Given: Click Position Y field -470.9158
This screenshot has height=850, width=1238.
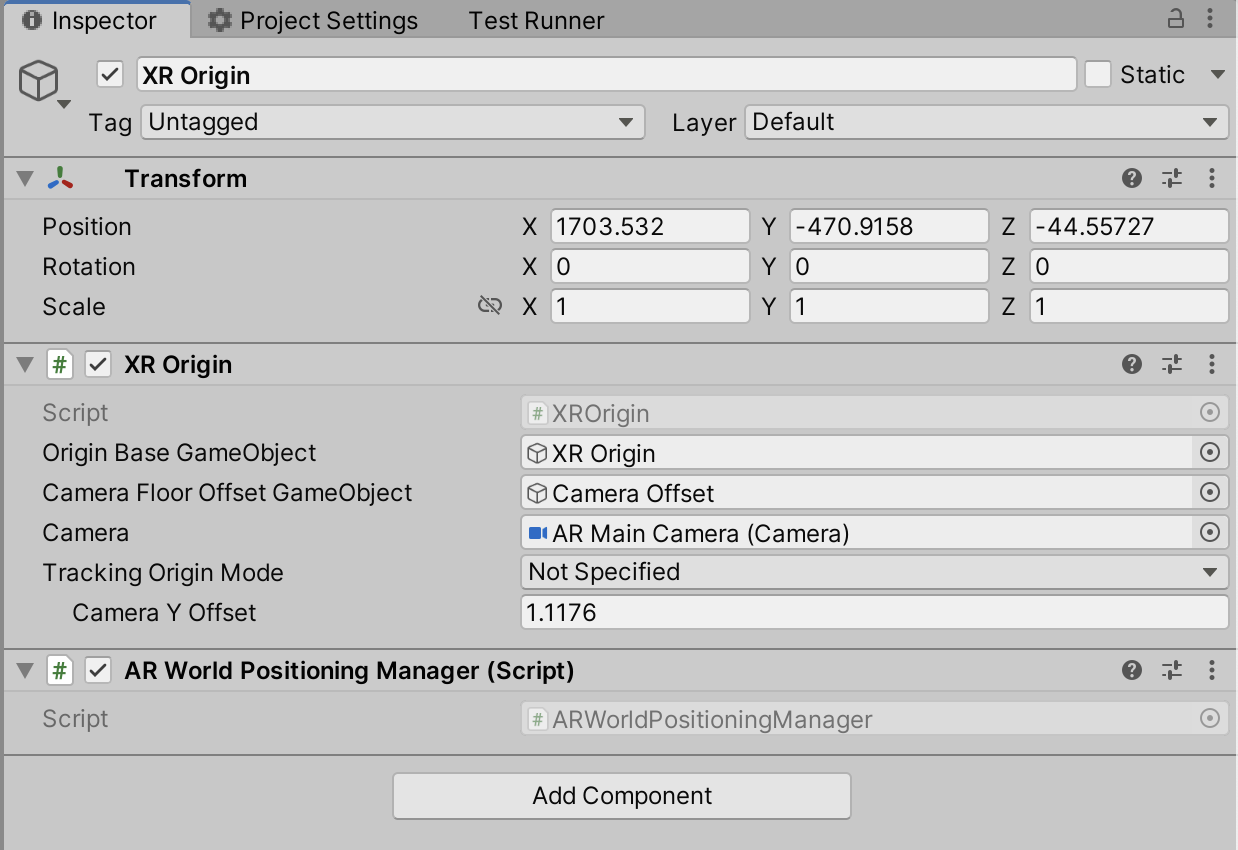Looking at the screenshot, I should (x=889, y=227).
